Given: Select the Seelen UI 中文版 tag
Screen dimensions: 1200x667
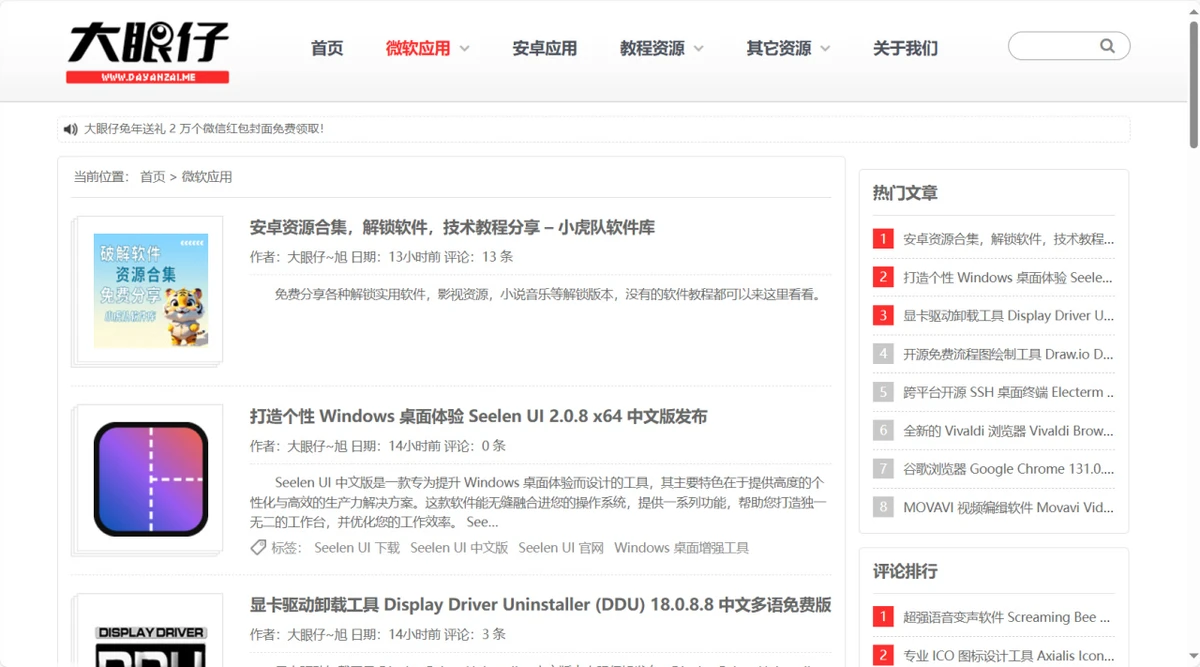Looking at the screenshot, I should pos(459,547).
